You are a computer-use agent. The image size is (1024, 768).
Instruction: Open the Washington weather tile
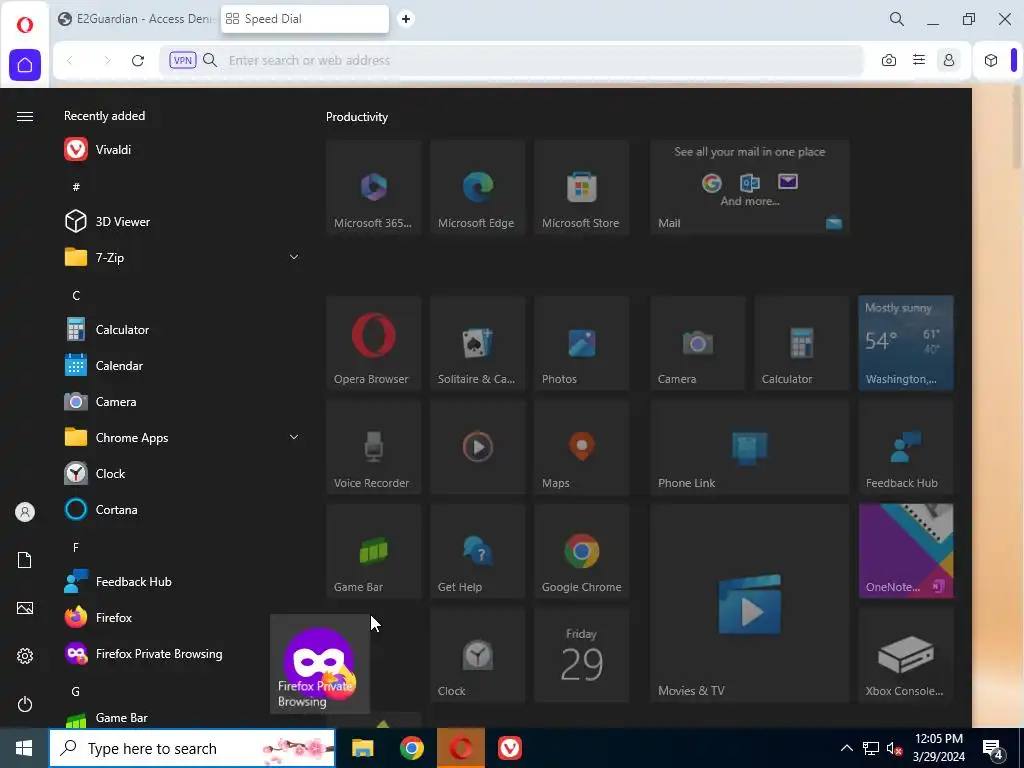pos(906,343)
